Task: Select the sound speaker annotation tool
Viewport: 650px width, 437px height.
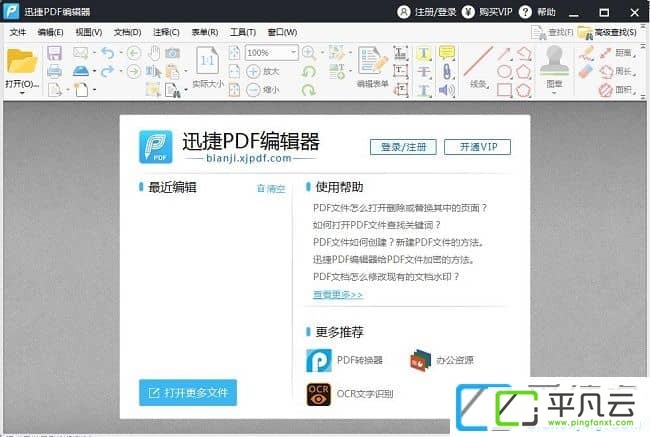Action: coord(446,90)
